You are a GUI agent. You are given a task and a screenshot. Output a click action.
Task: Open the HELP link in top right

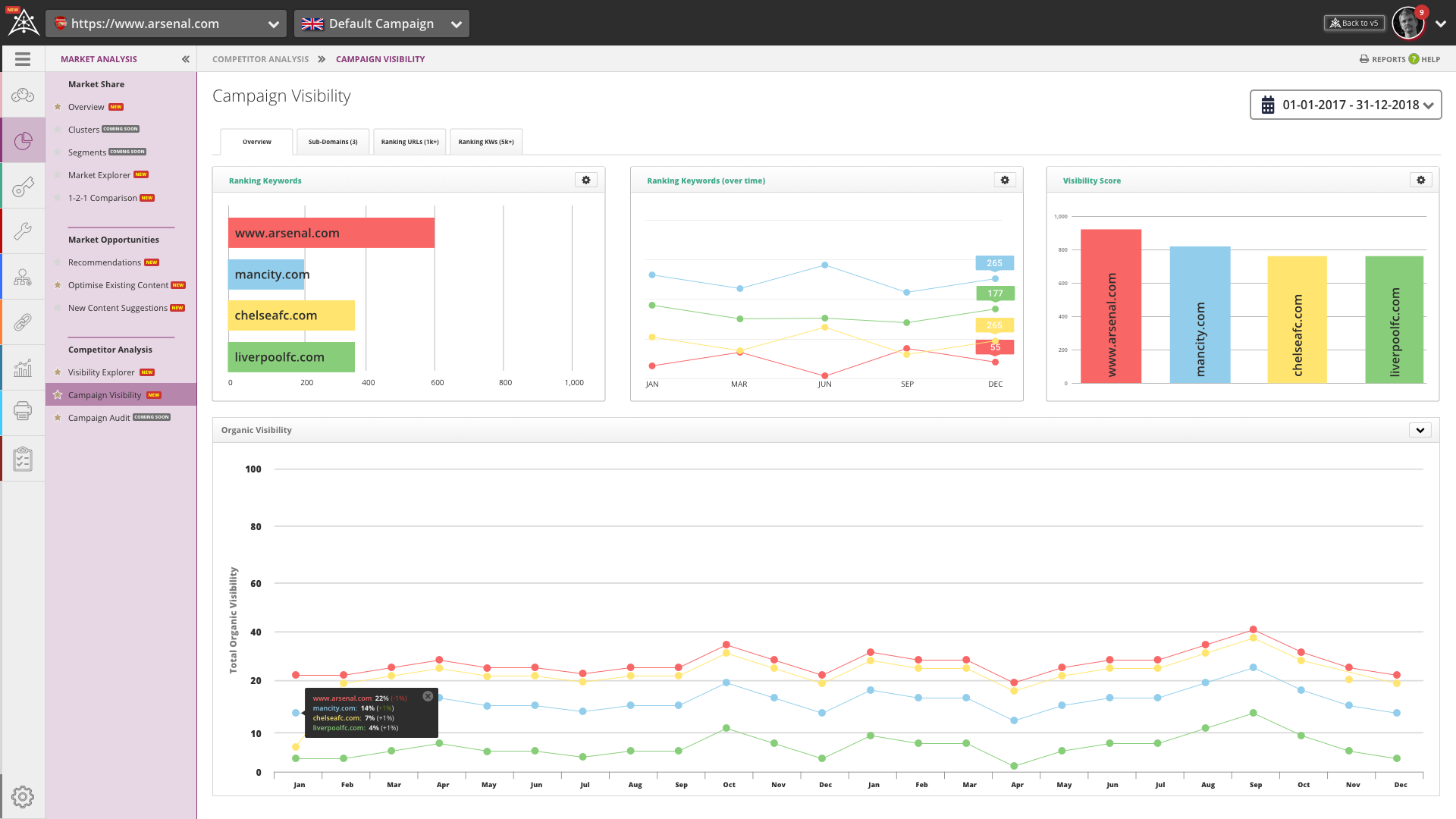point(1430,59)
